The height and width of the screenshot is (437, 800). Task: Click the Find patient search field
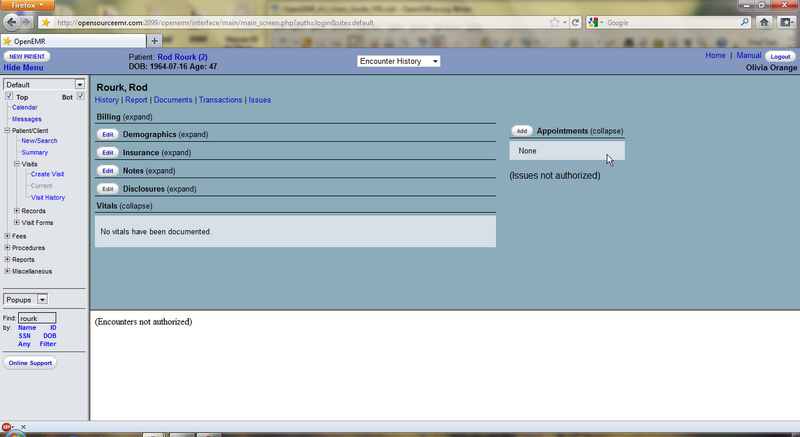37,318
